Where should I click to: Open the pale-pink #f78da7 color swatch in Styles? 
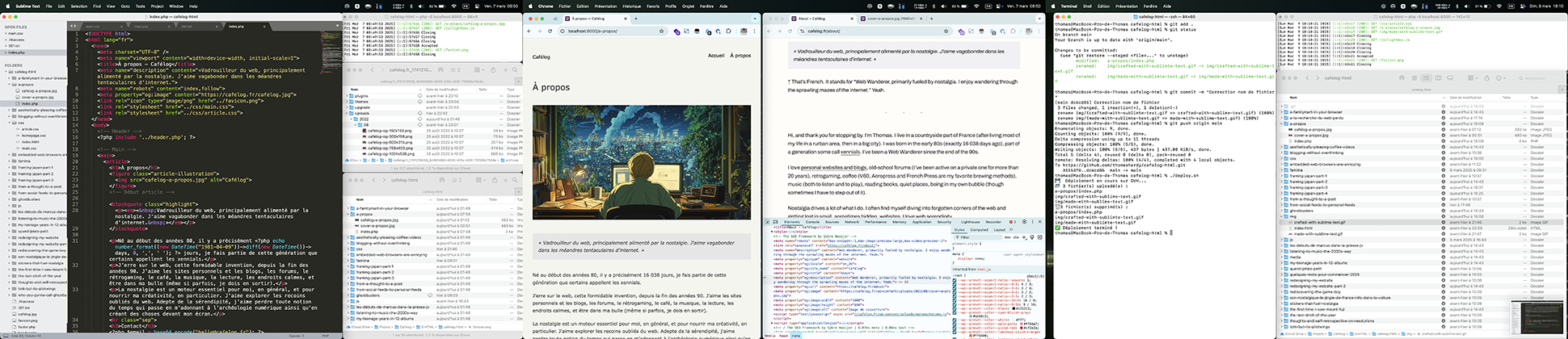pos(1021,324)
